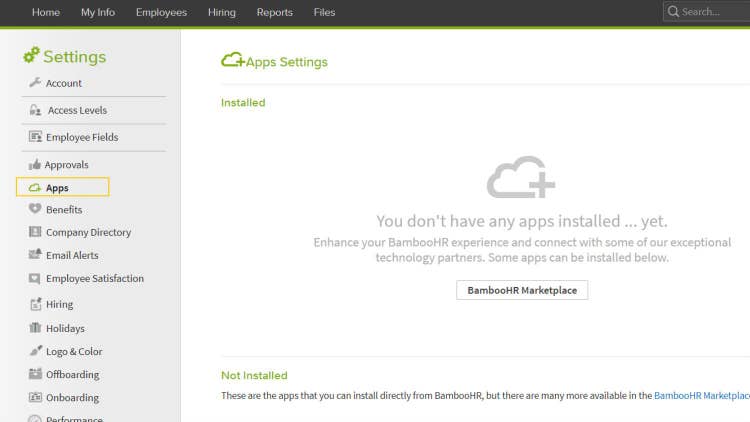Viewport: 750px width, 422px height.
Task: Open Employee Satisfaction settings
Action: [95, 278]
